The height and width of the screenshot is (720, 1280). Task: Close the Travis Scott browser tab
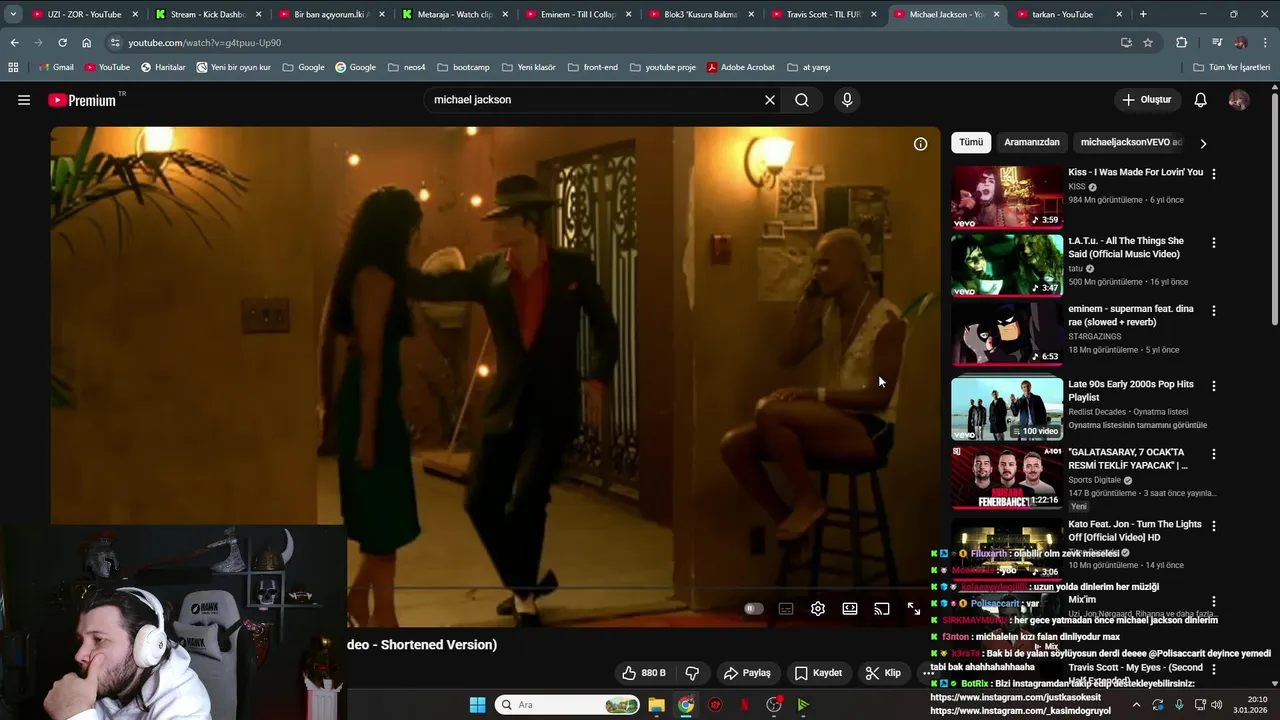point(873,15)
